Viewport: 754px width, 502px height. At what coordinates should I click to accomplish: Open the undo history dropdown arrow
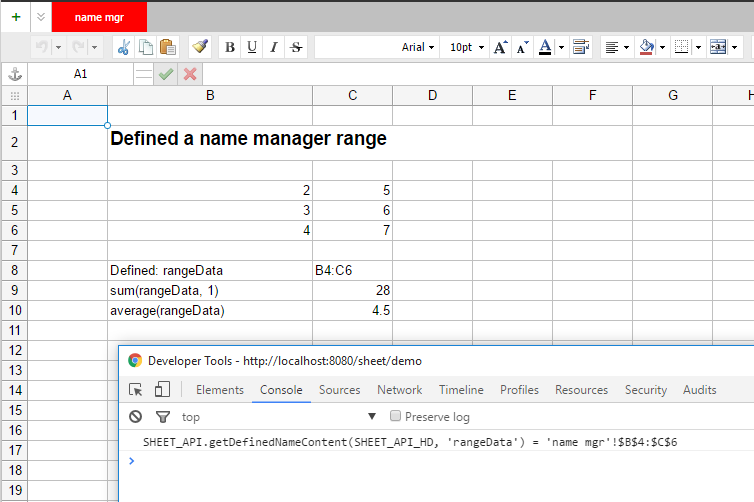[x=58, y=47]
